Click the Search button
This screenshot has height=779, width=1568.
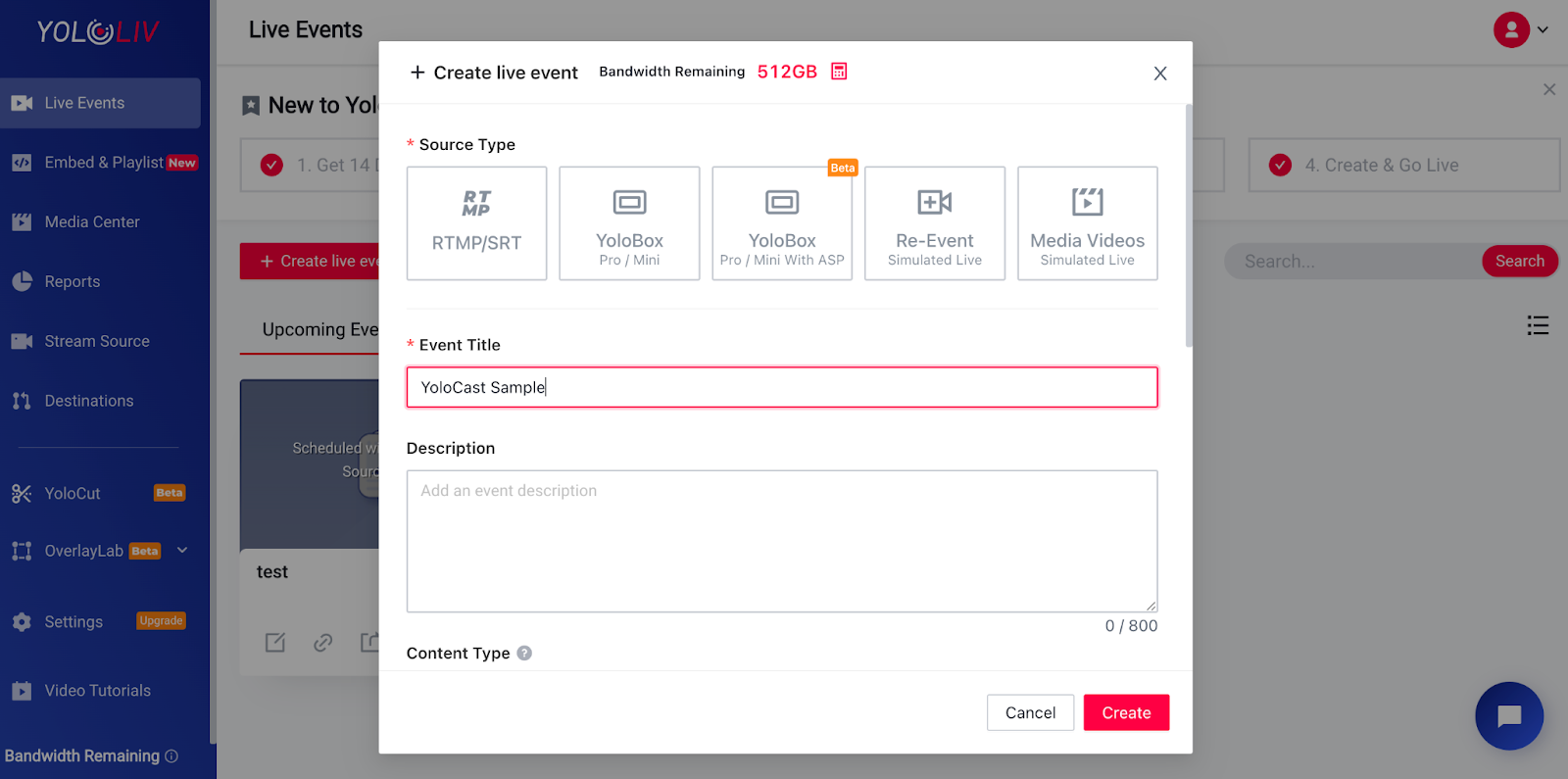coord(1520,261)
